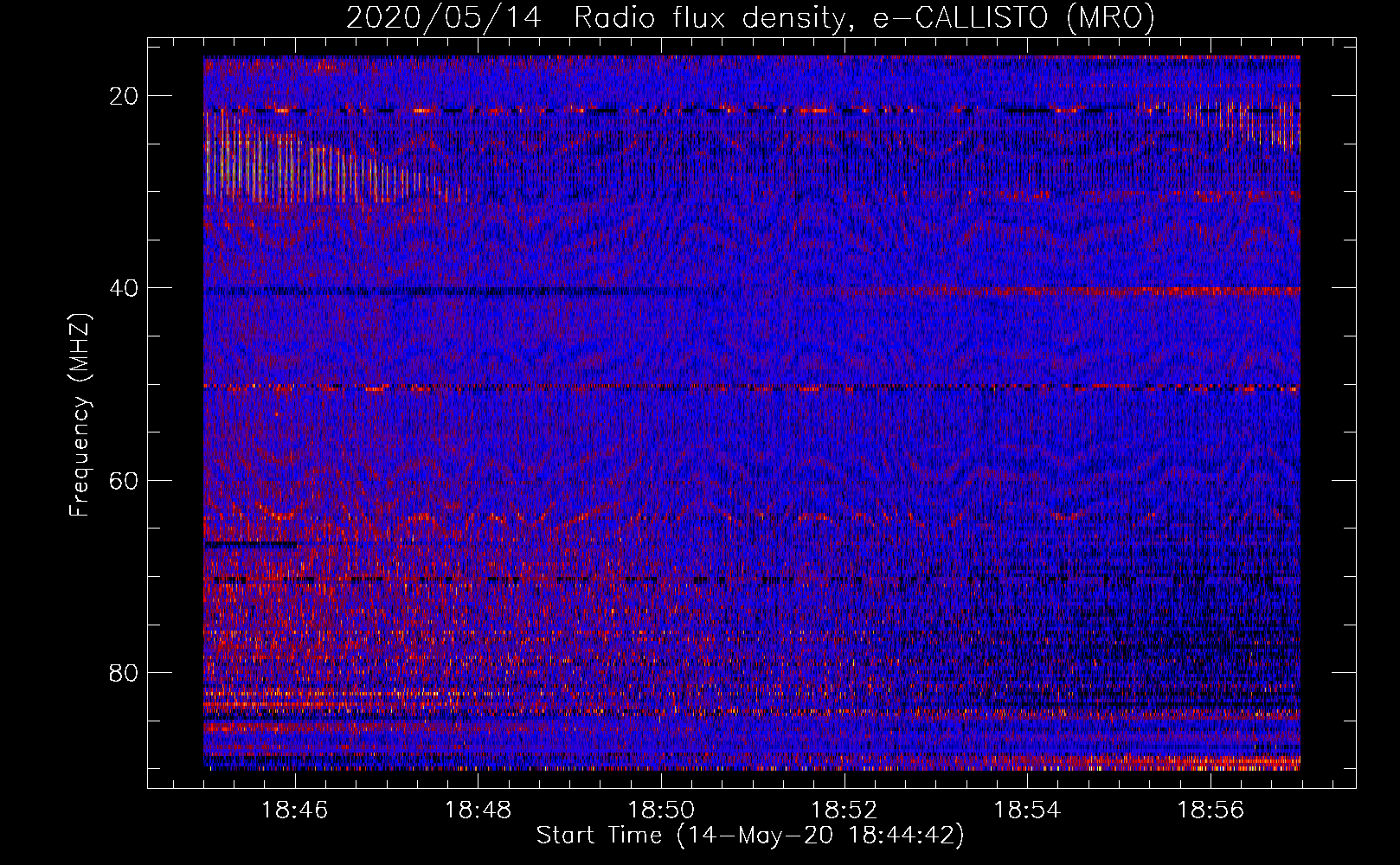The image size is (1400, 865).
Task: Click the 60 MHz frequency tick label
Action: click(125, 480)
